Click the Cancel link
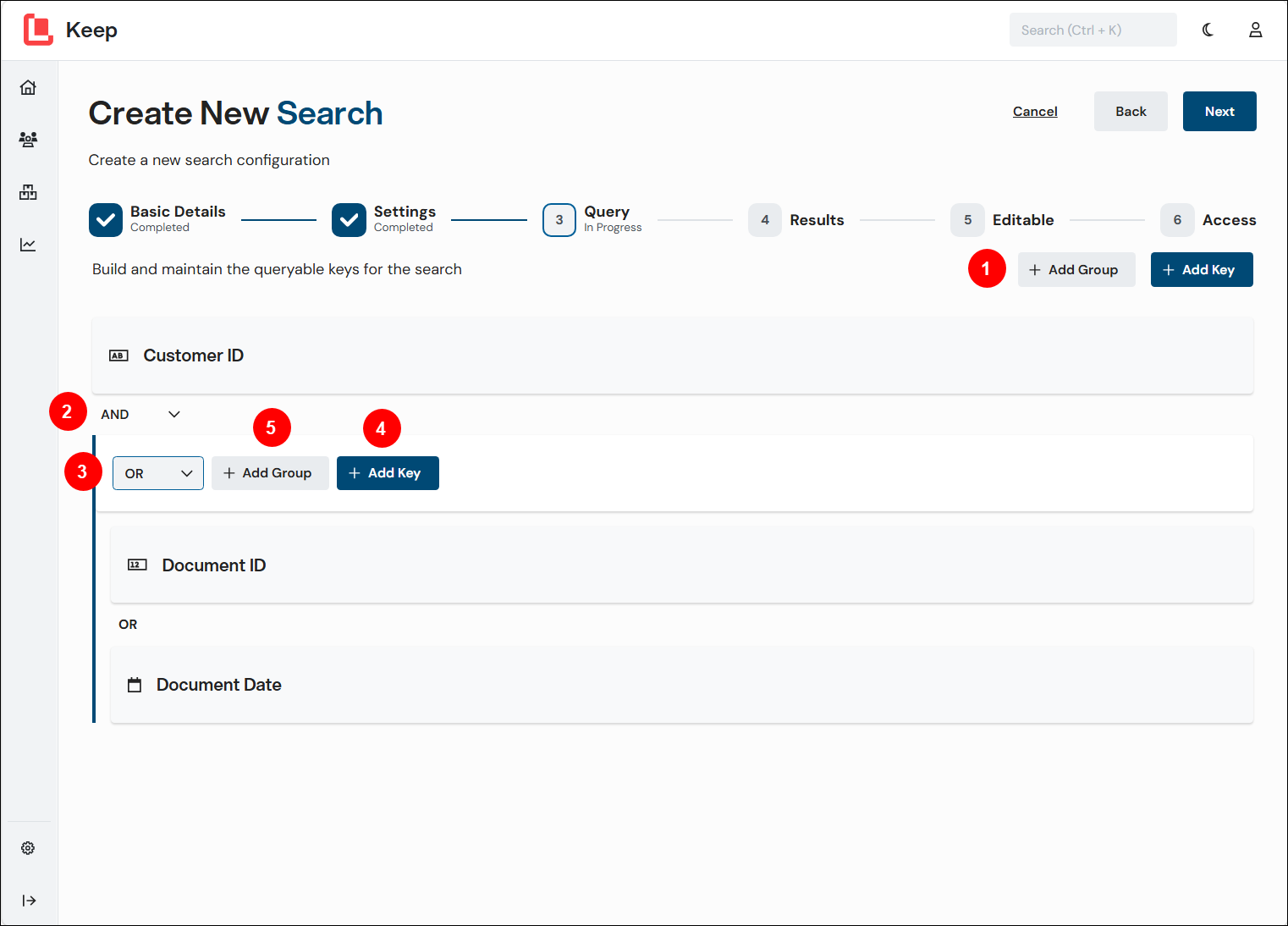1288x926 pixels. tap(1035, 112)
